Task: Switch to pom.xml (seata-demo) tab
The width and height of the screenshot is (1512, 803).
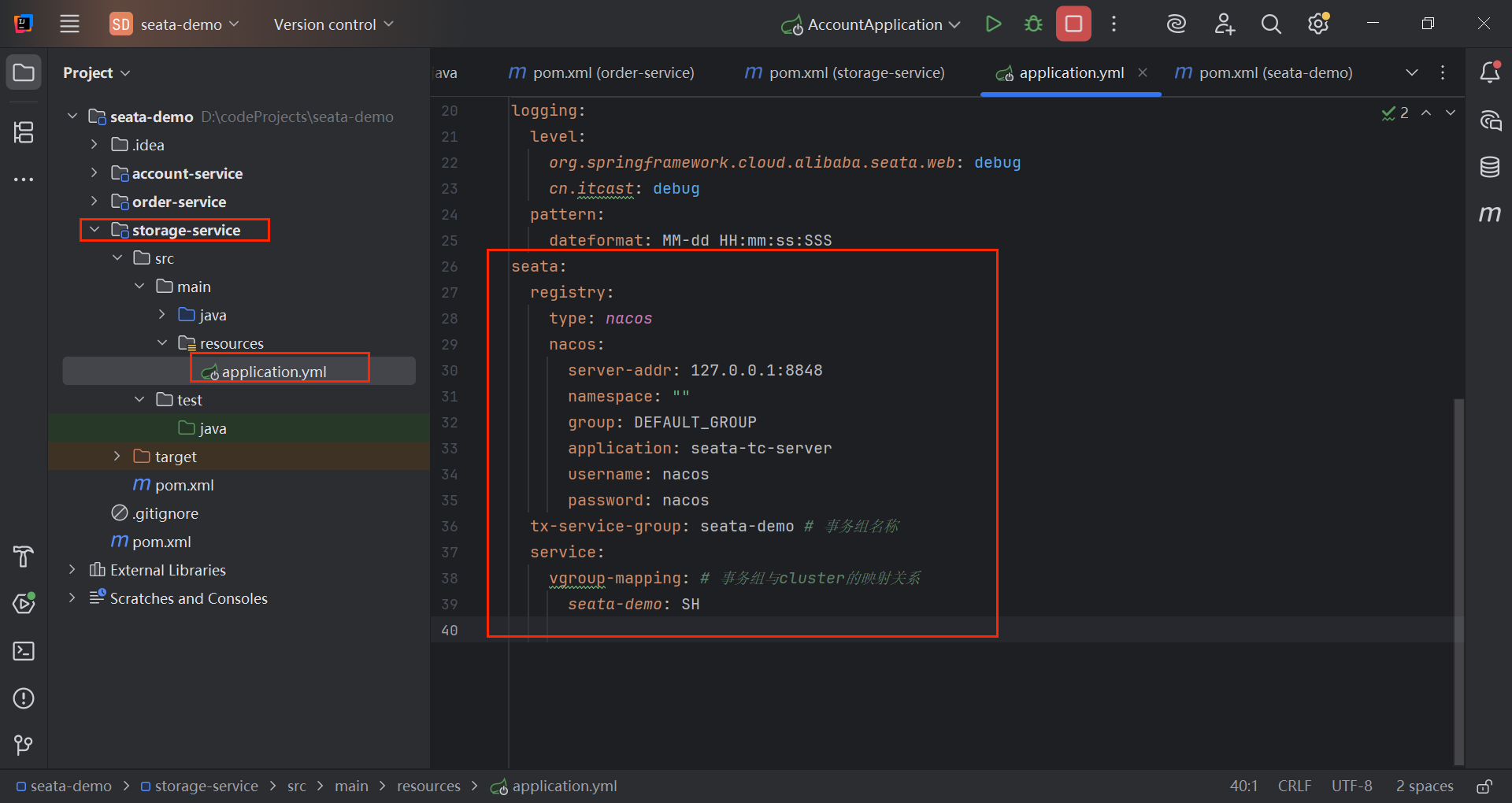Action: coord(1263,72)
